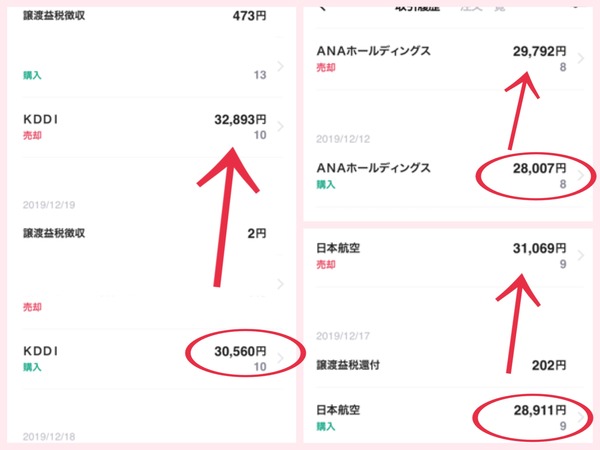Select the 日本航空 売却 entry
The width and height of the screenshot is (600, 450).
(338, 248)
